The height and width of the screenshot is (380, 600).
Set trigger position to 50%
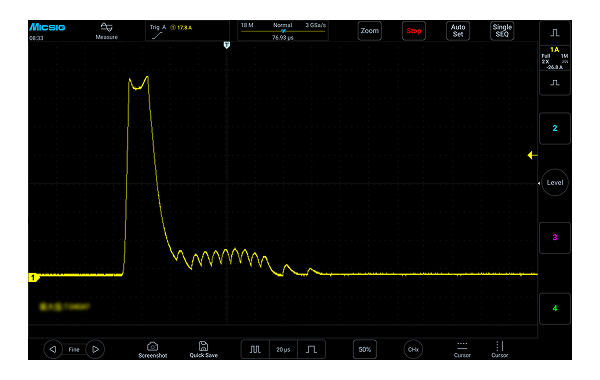coord(365,349)
